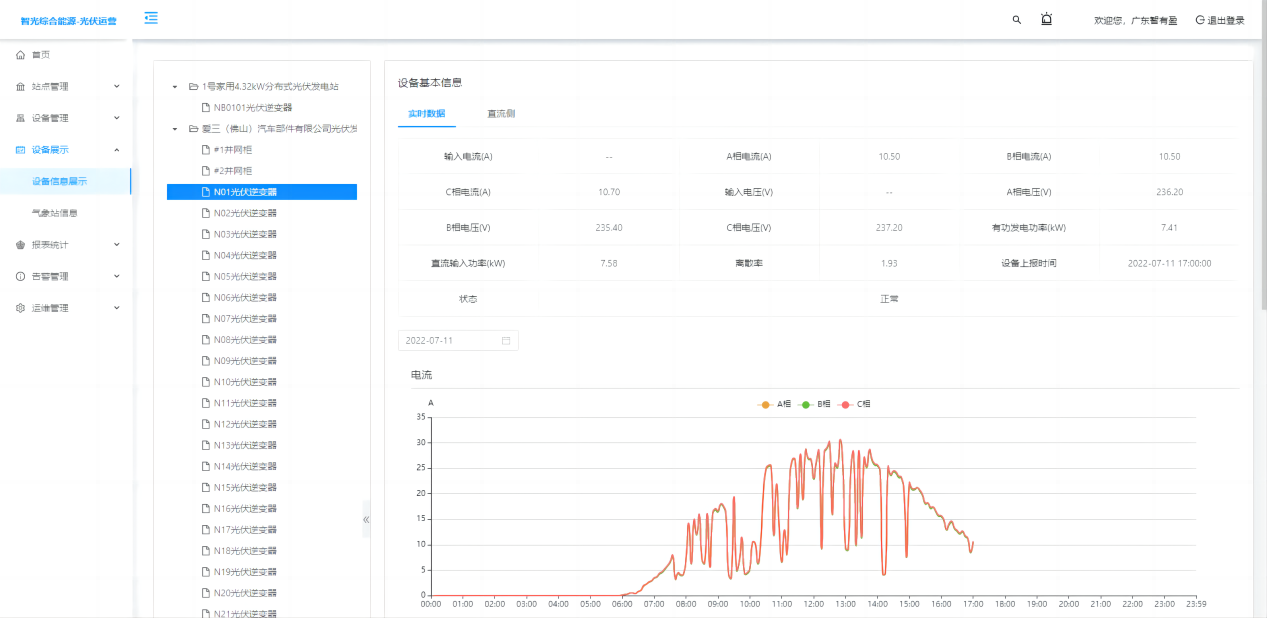
Task: Select #1并网柜 in the device tree
Action: [232, 149]
